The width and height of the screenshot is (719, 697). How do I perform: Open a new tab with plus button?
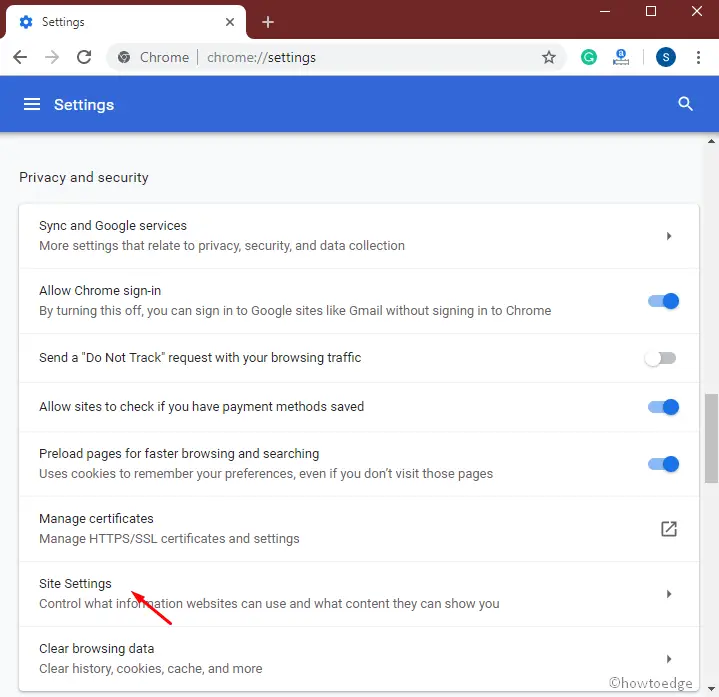tap(268, 22)
